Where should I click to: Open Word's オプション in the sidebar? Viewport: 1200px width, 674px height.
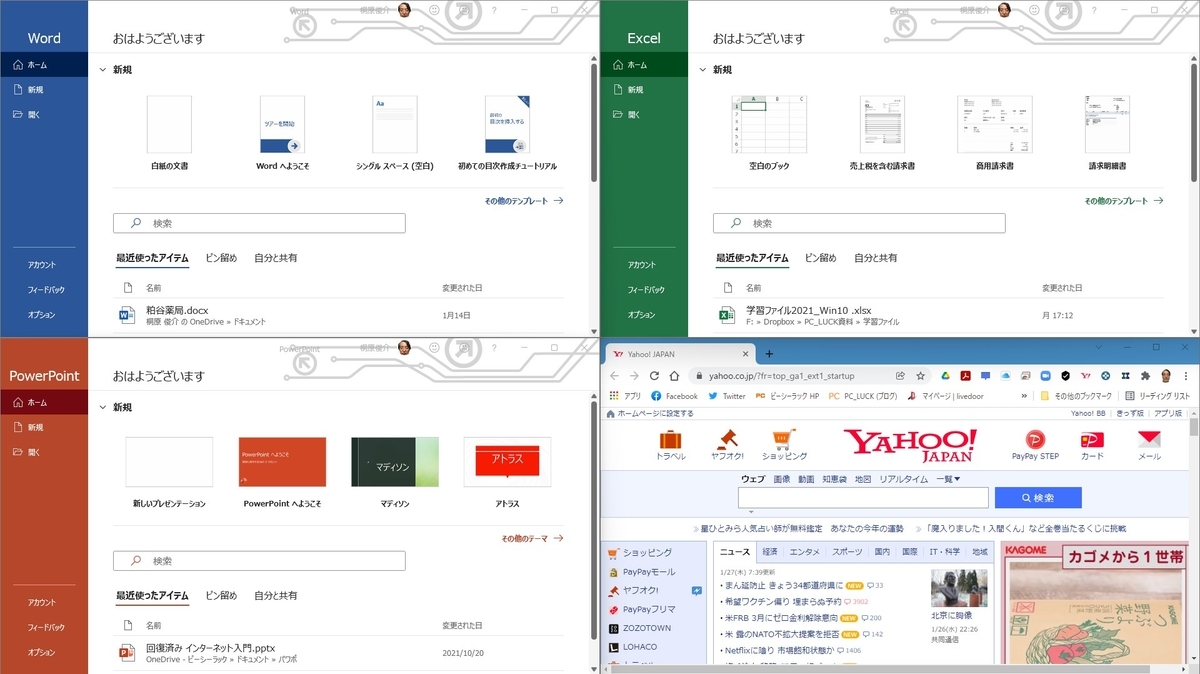pos(42,315)
